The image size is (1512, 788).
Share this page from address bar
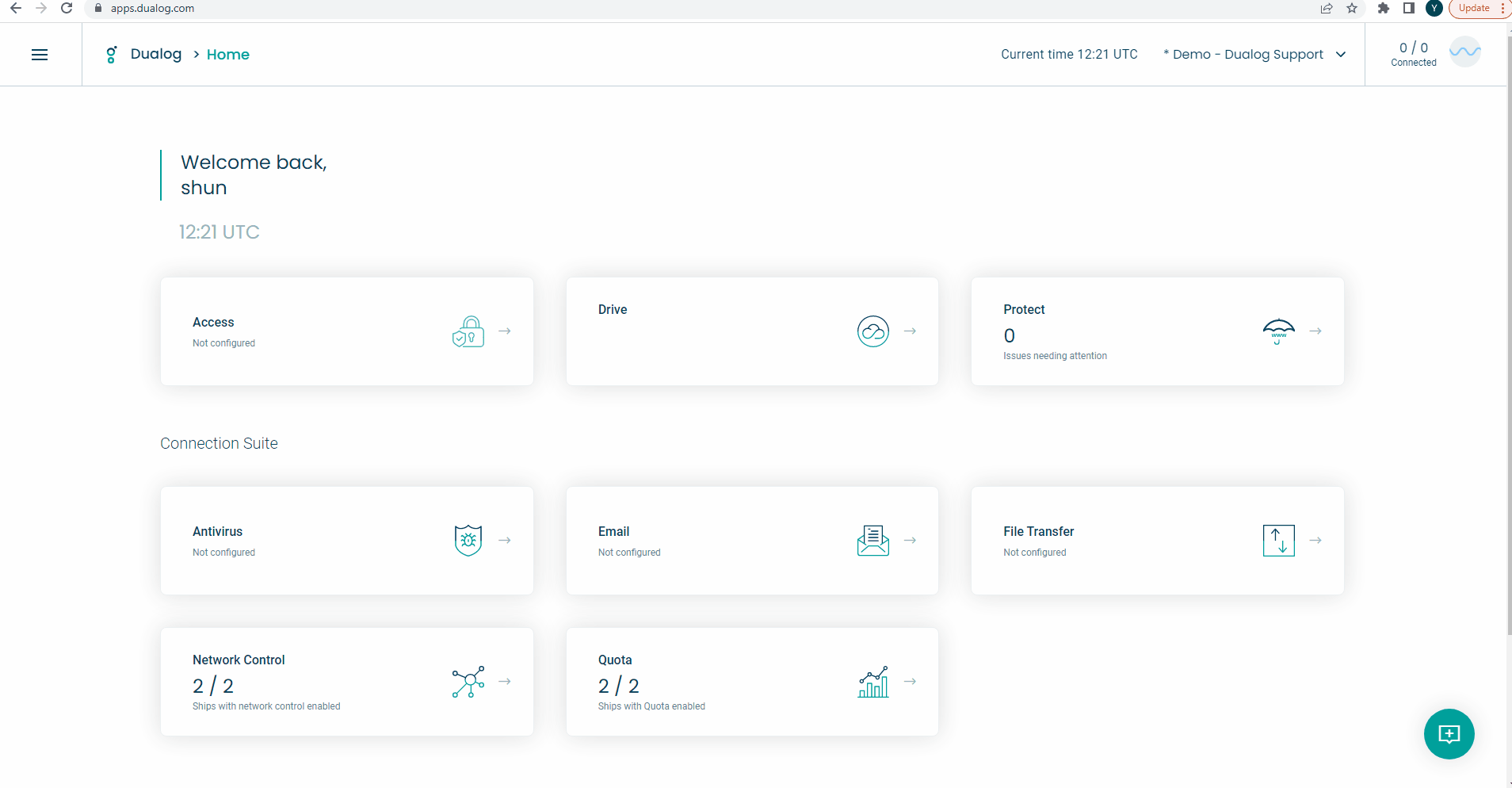(1327, 8)
